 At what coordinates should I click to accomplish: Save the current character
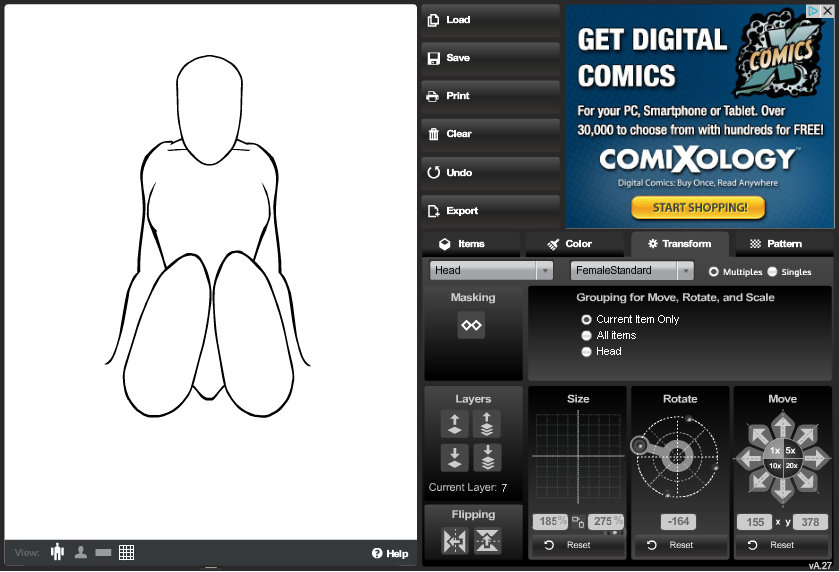click(490, 58)
